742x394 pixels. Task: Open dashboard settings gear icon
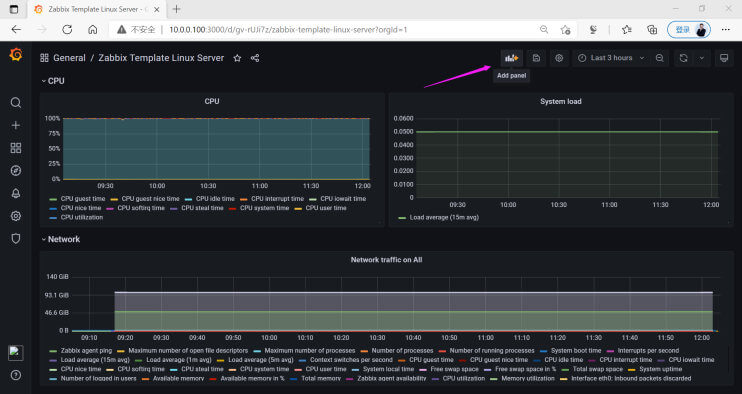(559, 58)
